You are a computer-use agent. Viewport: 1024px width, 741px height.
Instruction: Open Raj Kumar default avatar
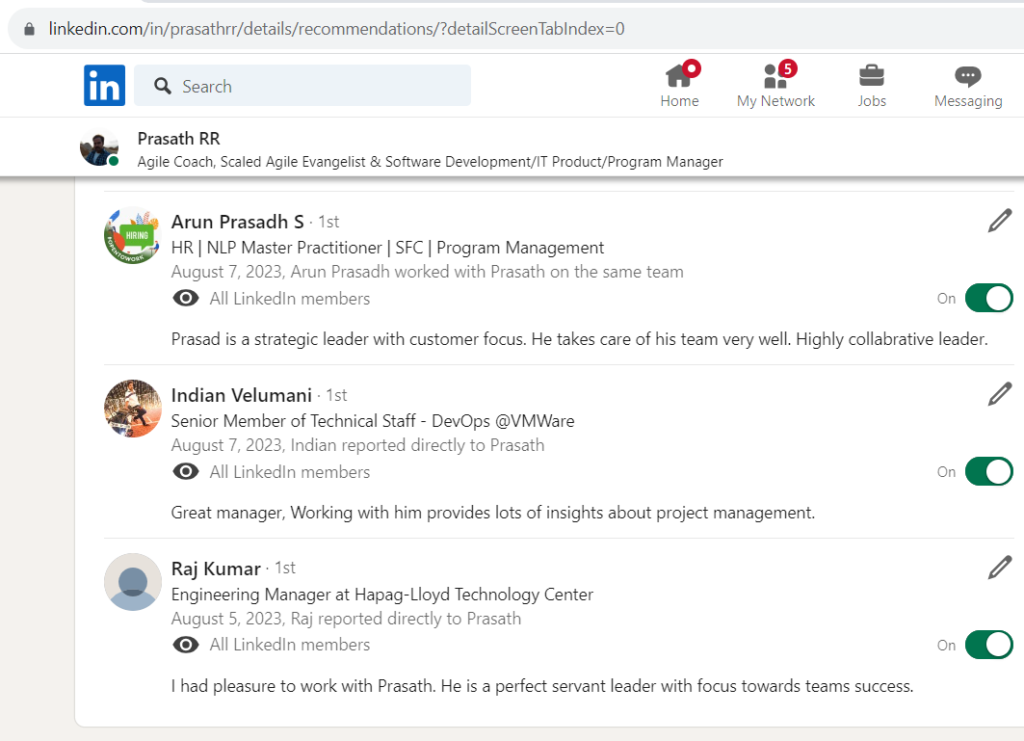133,582
